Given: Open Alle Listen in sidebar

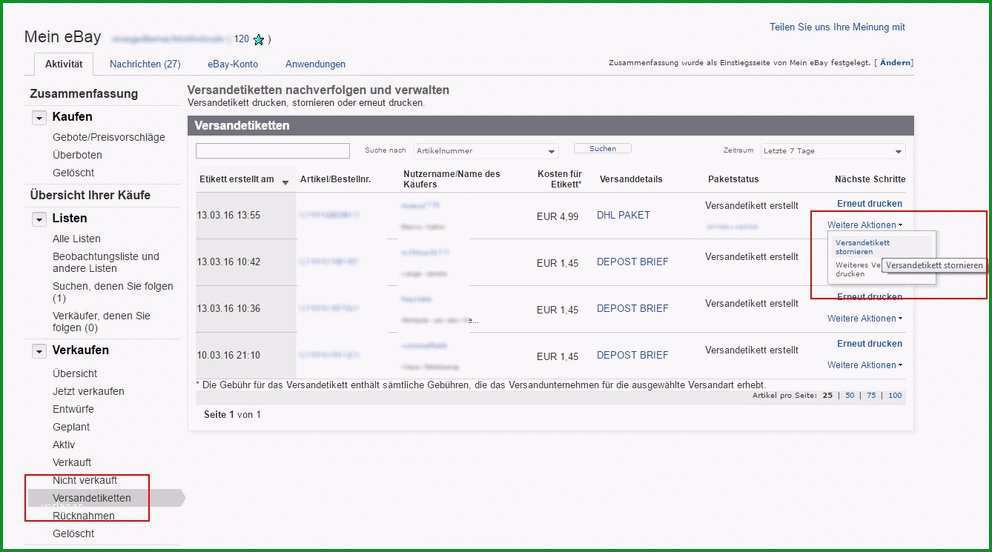Looking at the screenshot, I should coord(77,239).
